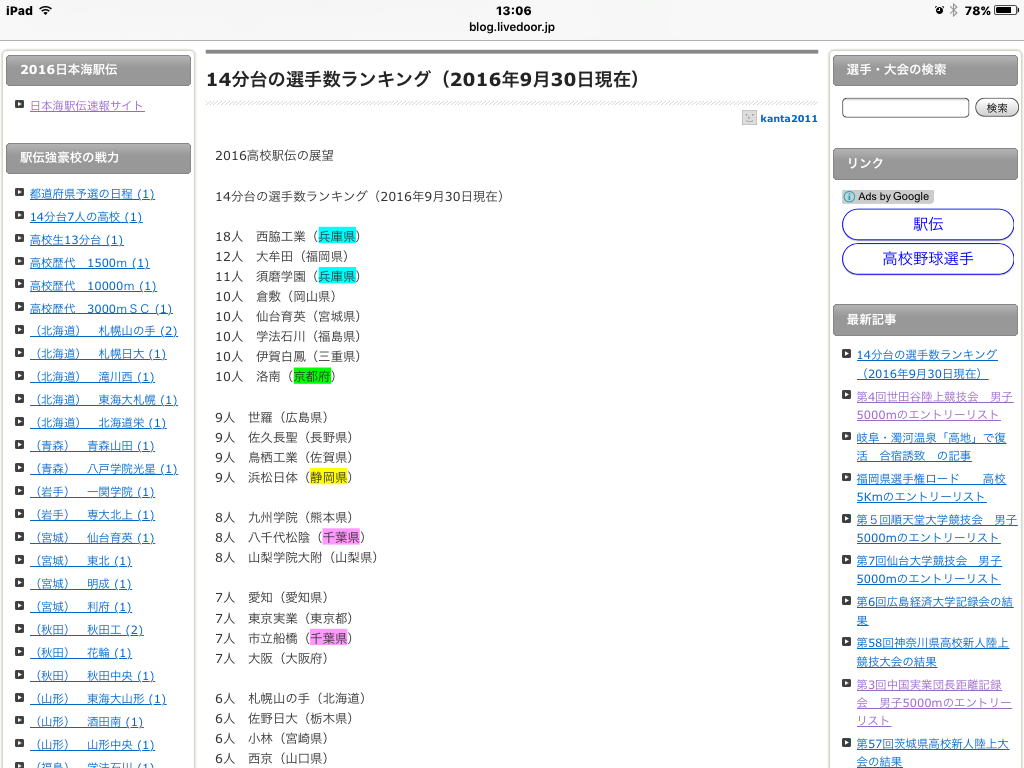Open sidebar link (青森) 八戸学院光星 (1)
This screenshot has width=1024, height=768.
click(104, 468)
